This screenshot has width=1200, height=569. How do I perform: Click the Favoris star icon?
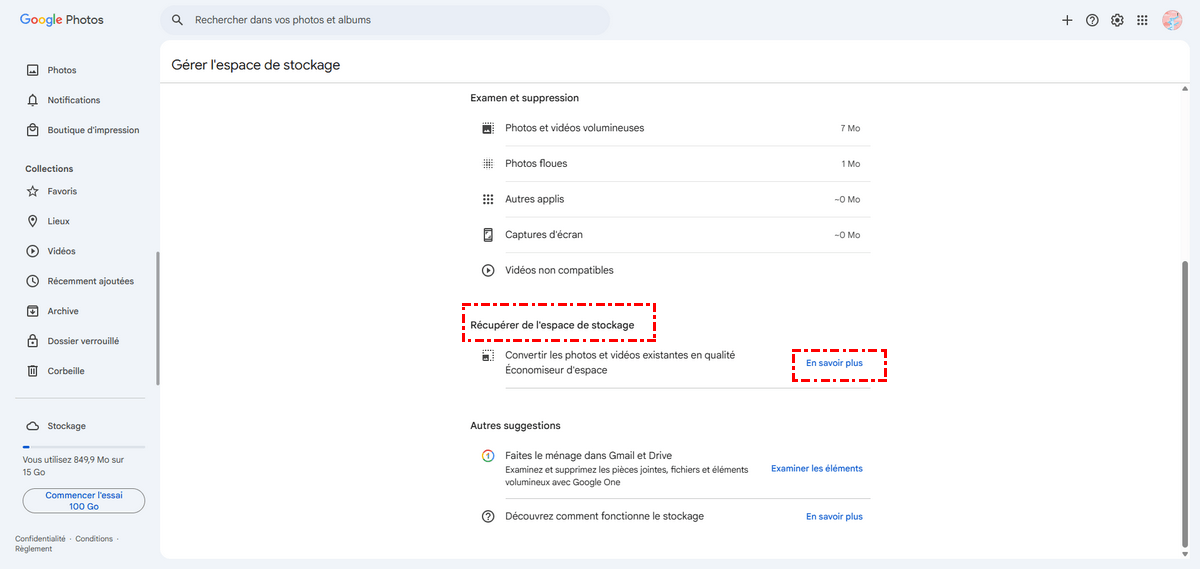pos(33,191)
